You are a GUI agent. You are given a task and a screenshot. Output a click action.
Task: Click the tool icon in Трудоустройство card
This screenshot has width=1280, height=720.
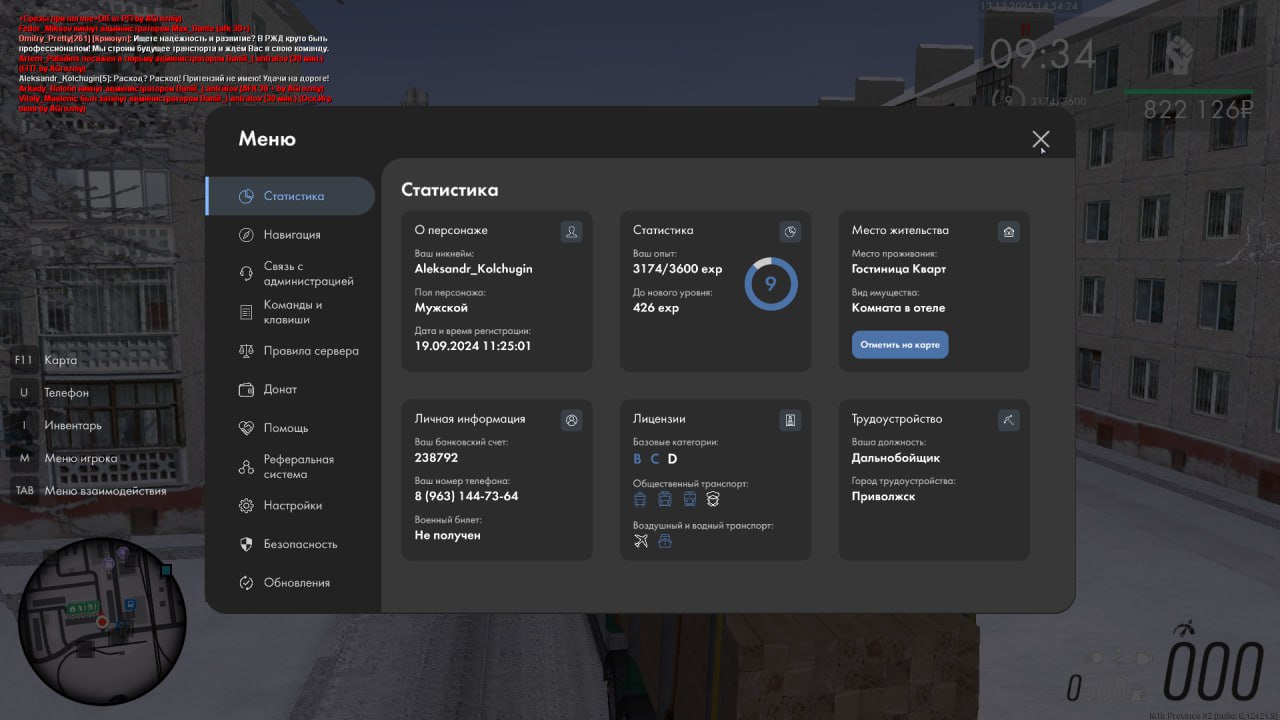(1009, 420)
